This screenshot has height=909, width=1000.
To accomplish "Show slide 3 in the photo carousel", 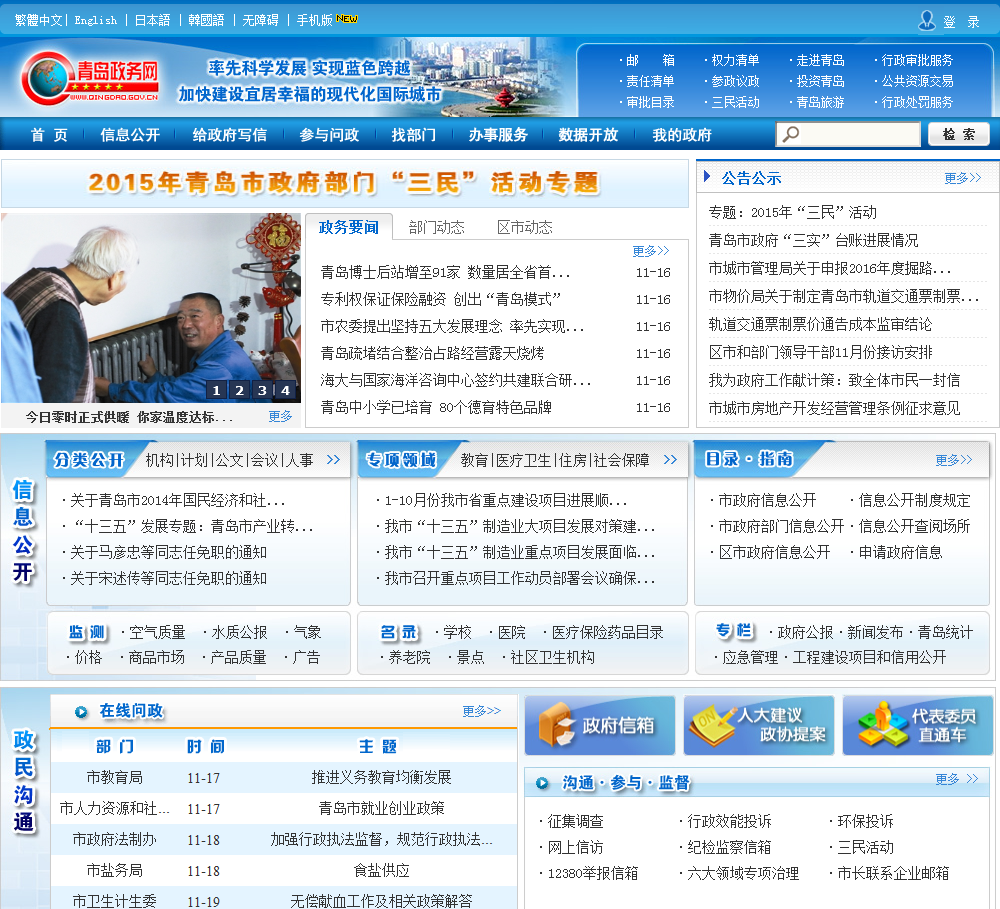I will [x=262, y=390].
